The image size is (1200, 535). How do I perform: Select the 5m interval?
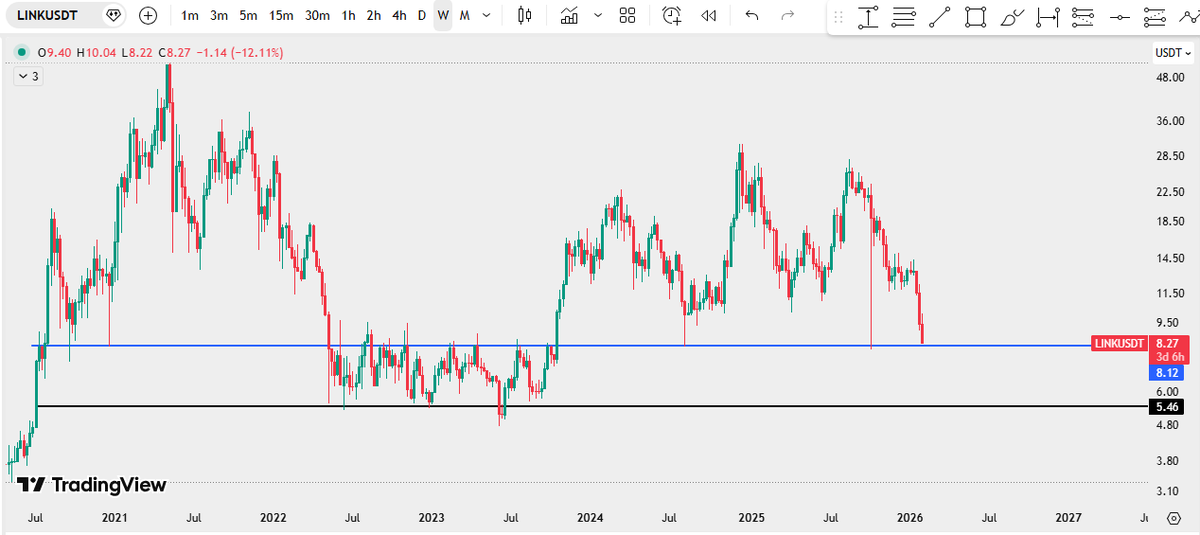point(249,15)
